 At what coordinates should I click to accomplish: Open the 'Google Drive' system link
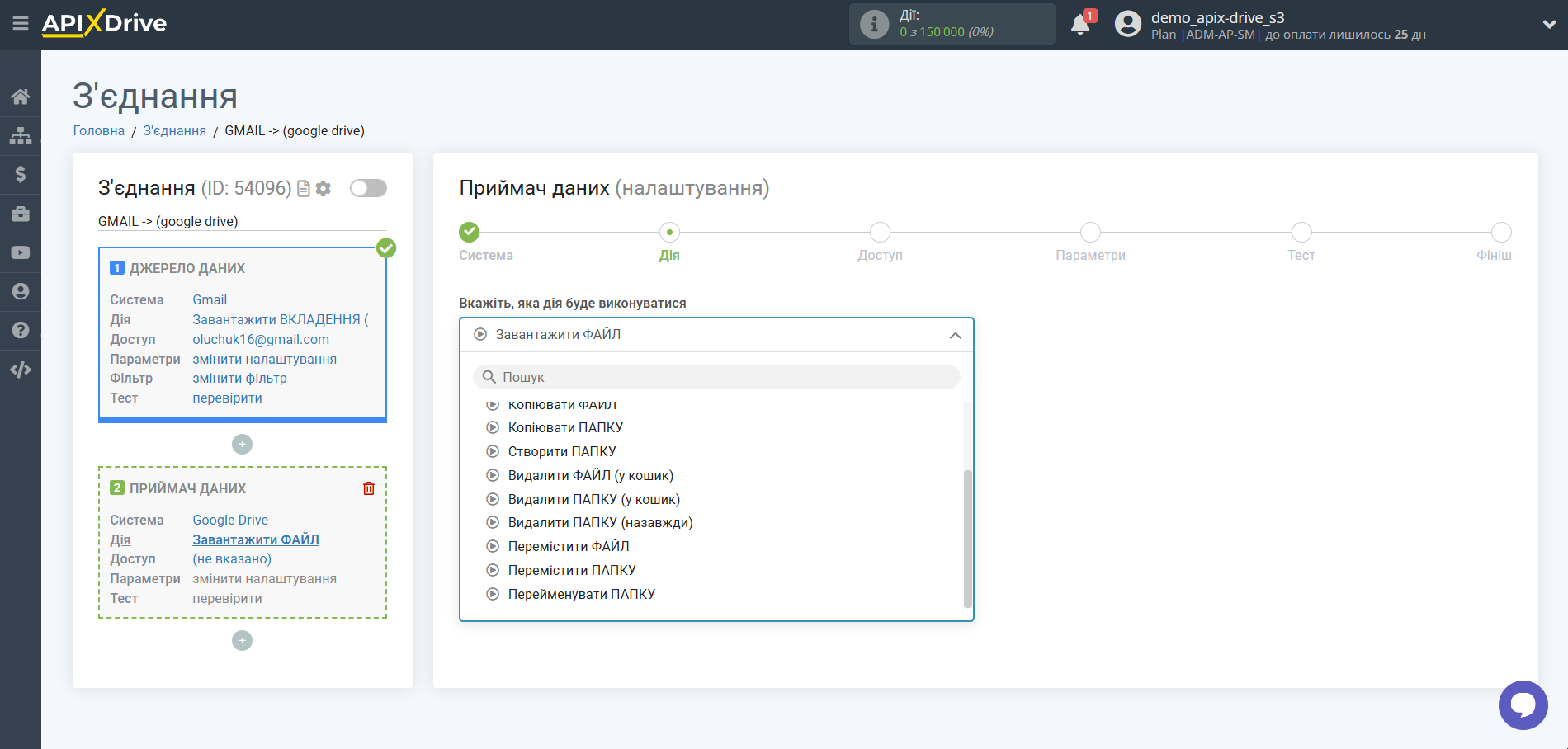[x=230, y=521]
